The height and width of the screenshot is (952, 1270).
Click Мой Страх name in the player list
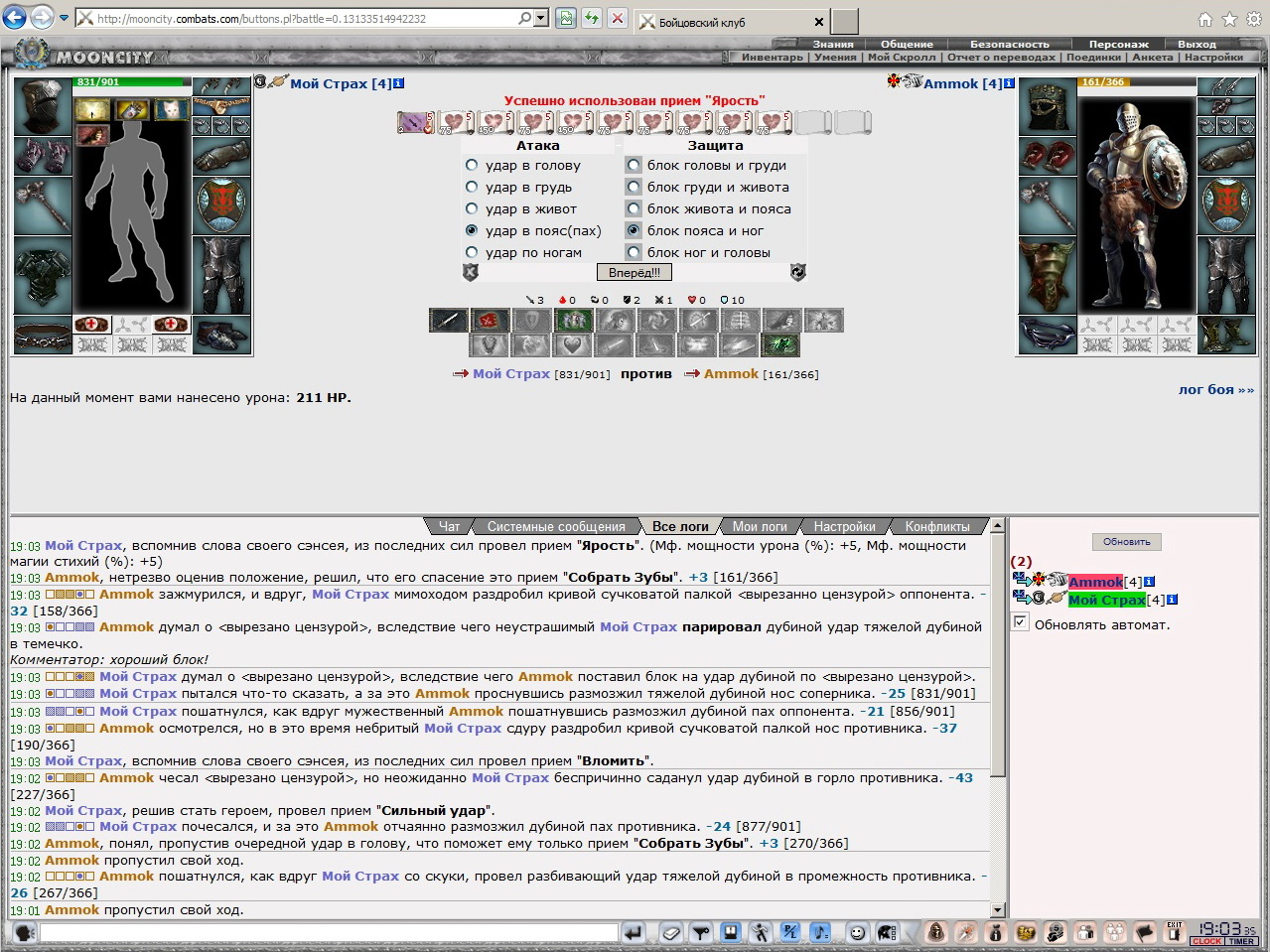click(1107, 600)
